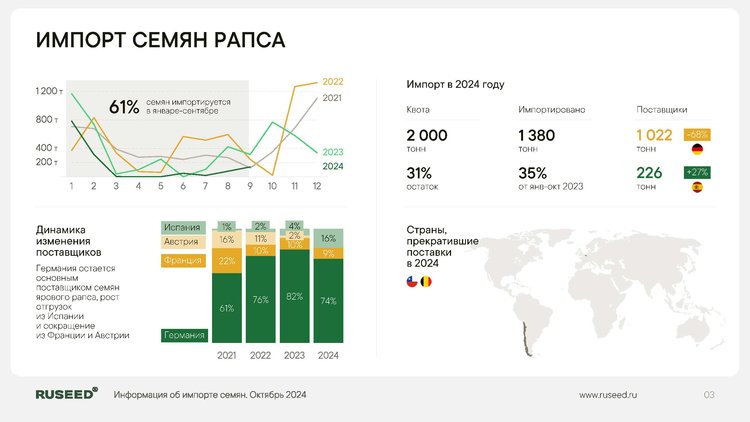This screenshot has width=750, height=422.
Task: Select the Германия legend label
Action: tap(184, 335)
